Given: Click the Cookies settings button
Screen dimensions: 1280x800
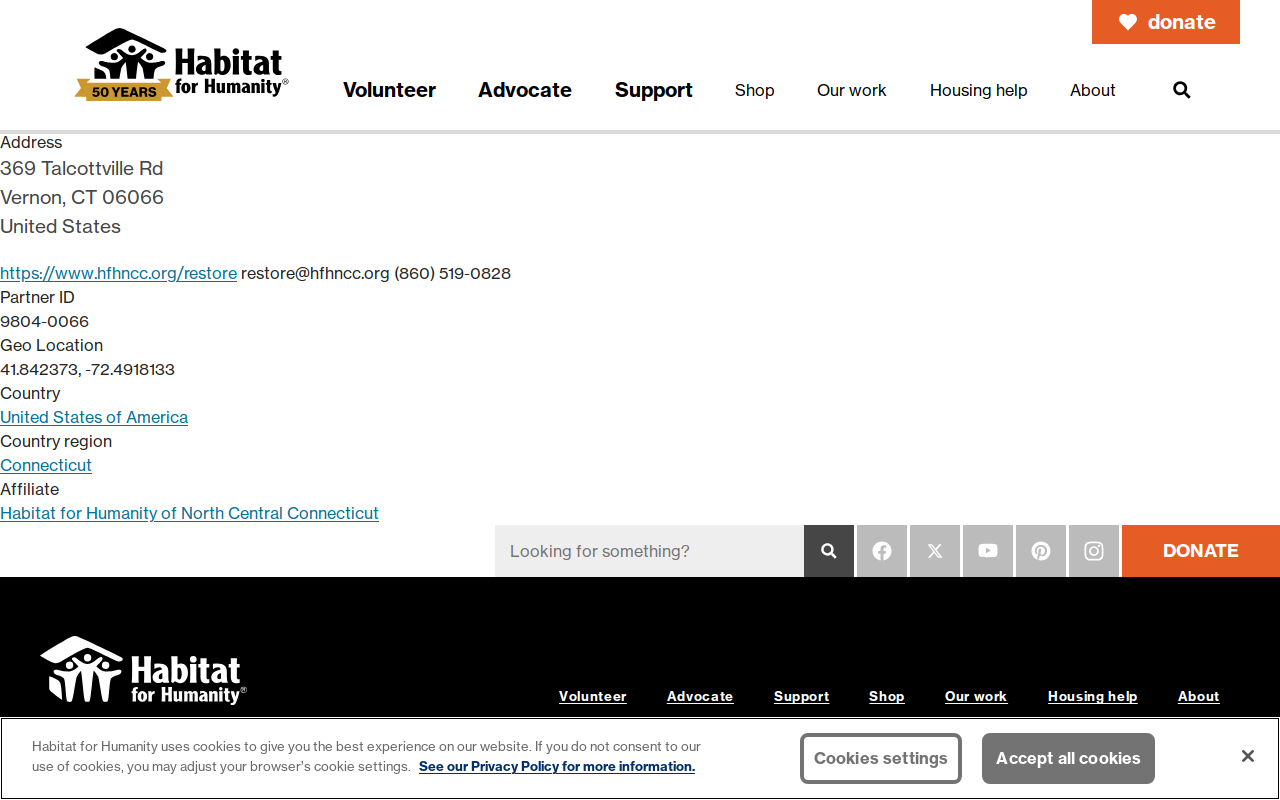Looking at the screenshot, I should pos(881,758).
